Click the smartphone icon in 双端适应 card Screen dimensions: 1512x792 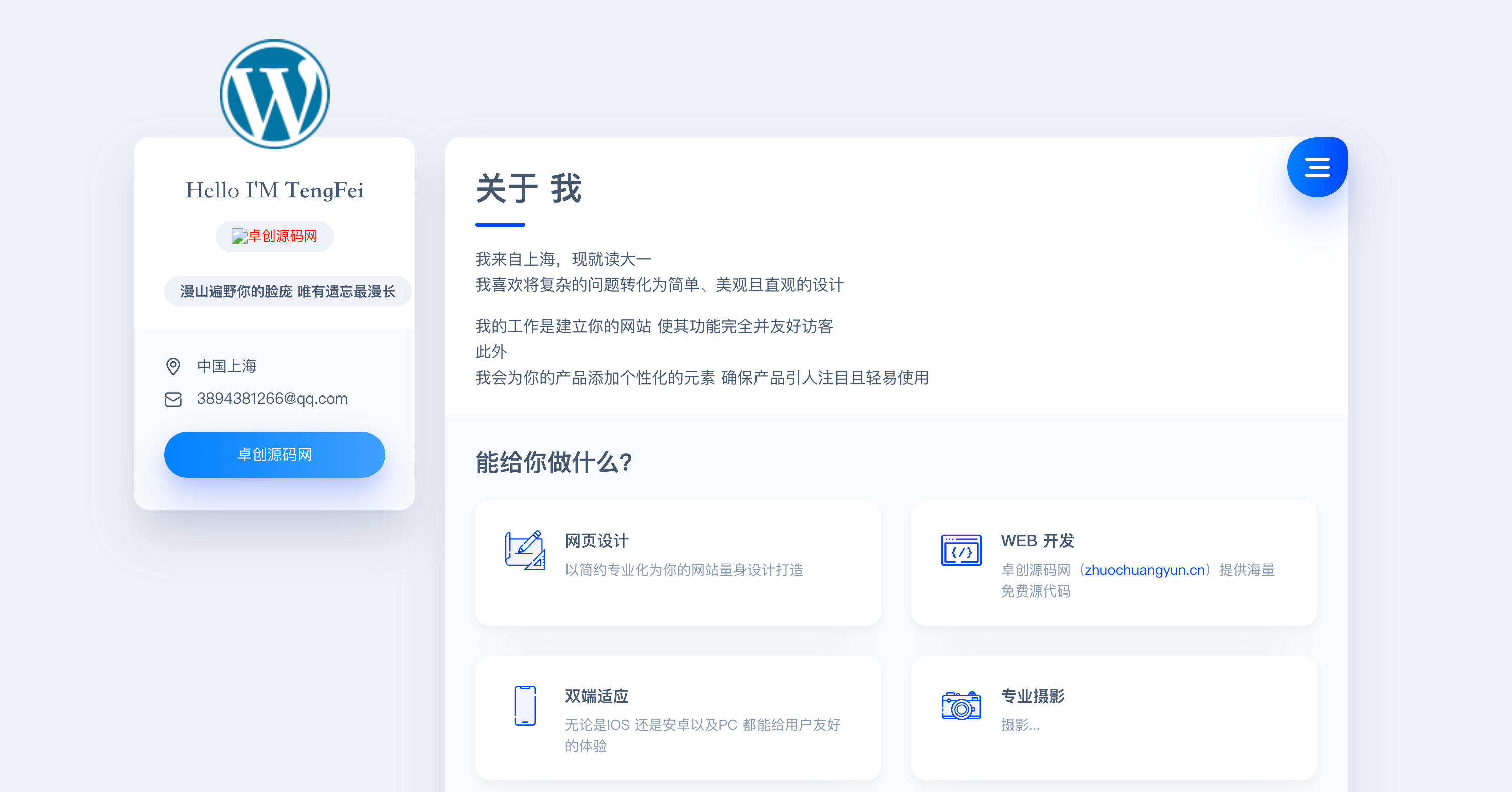(525, 709)
